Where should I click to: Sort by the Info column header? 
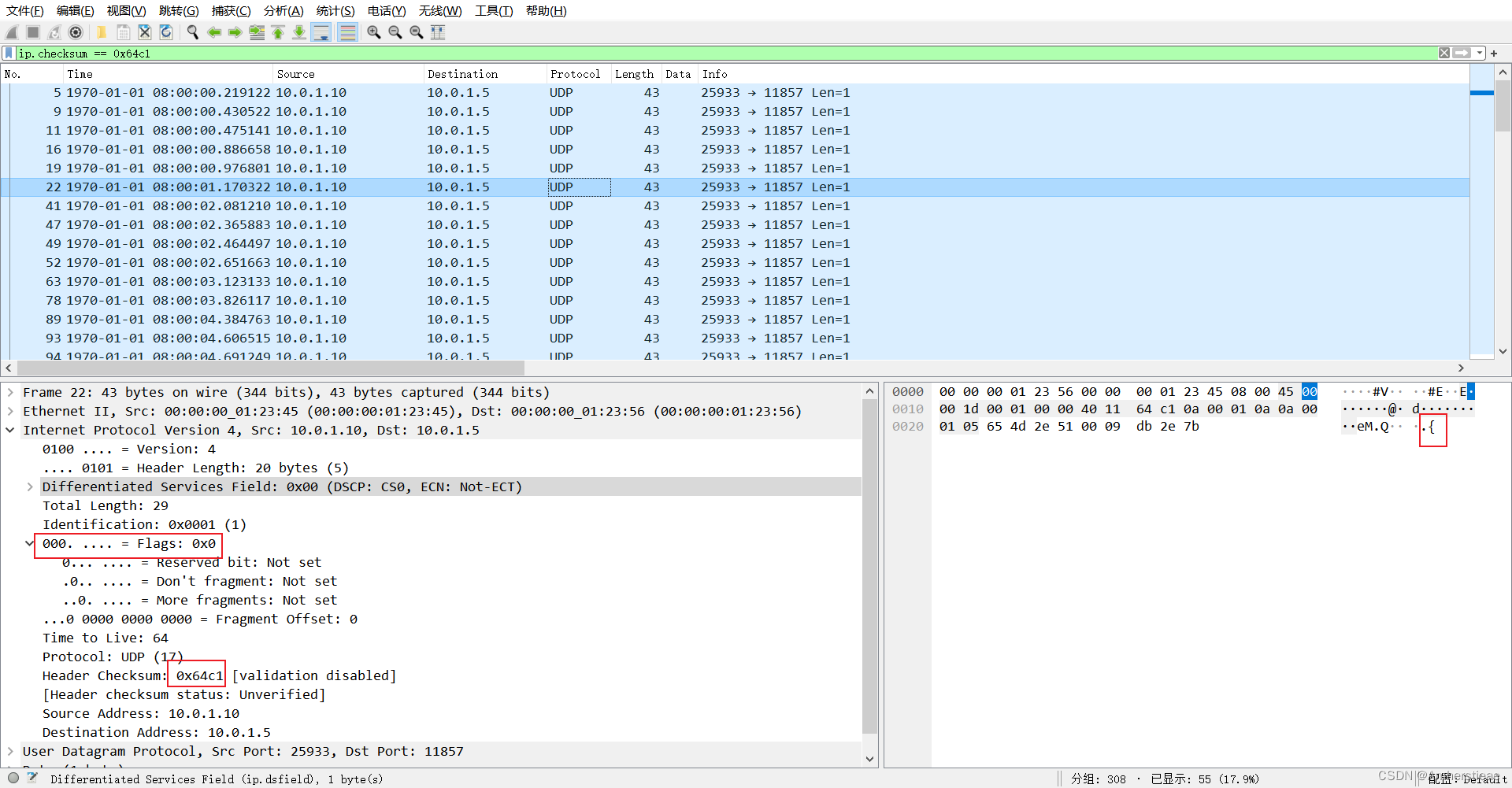tap(1084, 74)
